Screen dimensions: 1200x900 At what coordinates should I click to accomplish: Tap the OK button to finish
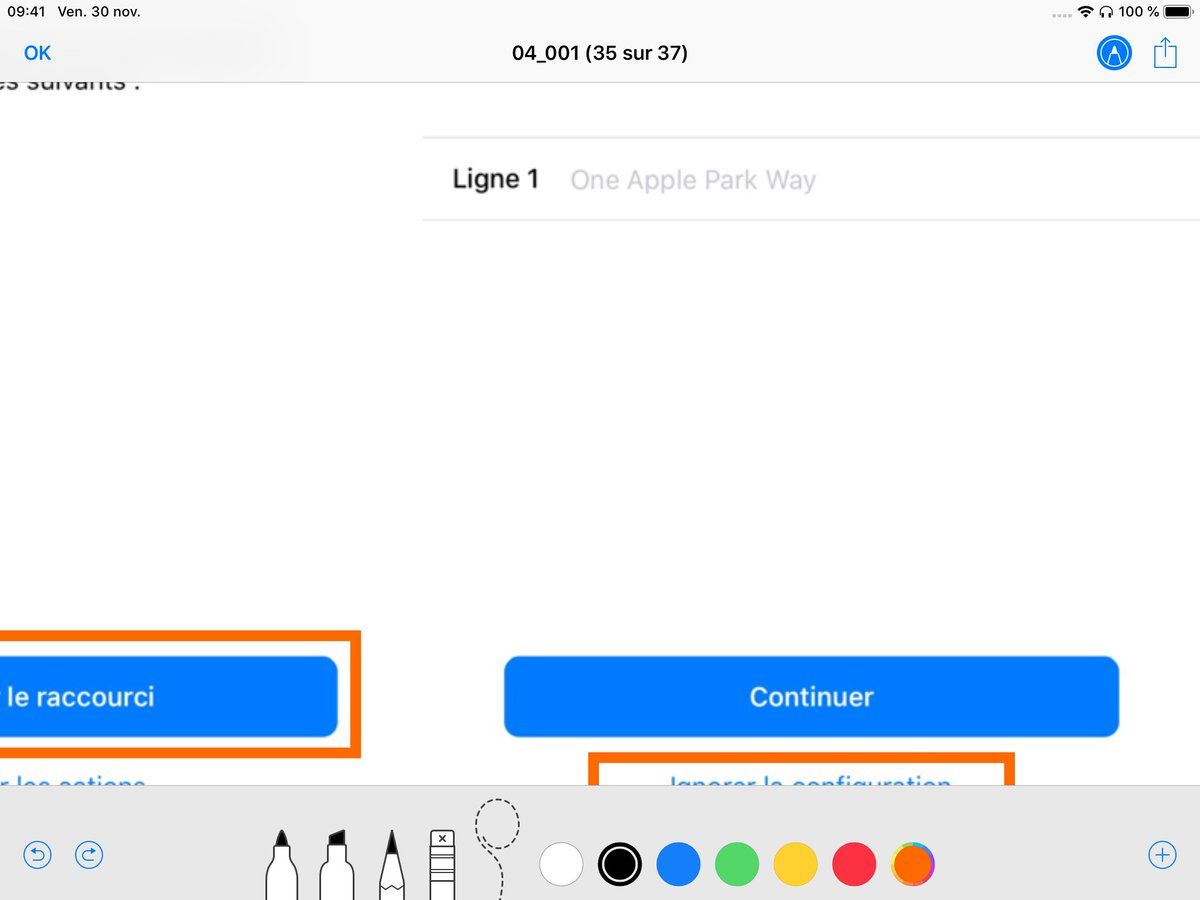pyautogui.click(x=38, y=53)
